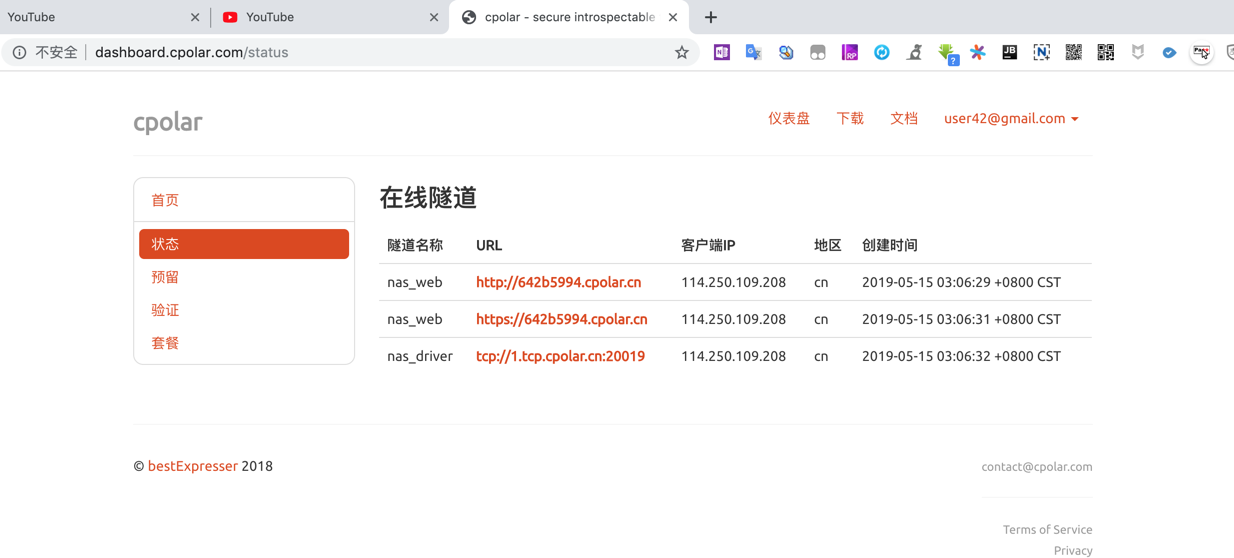Click the cpolar logo
The image size is (1234, 558).
pyautogui.click(x=168, y=121)
